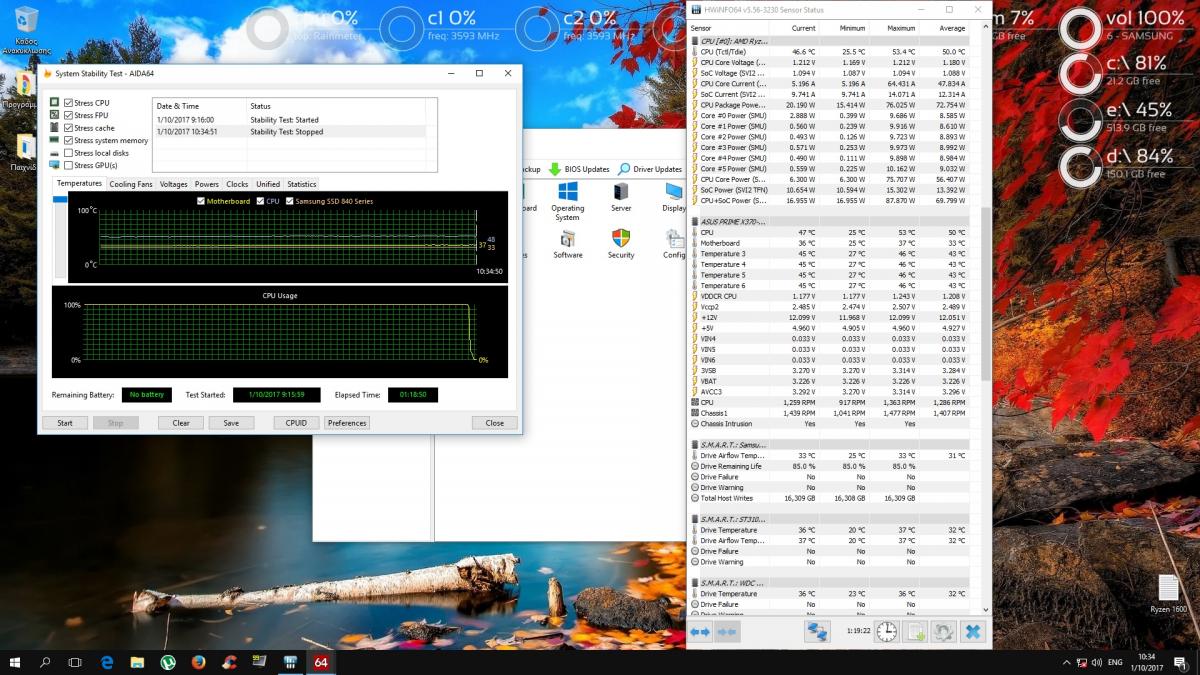Click the HWiNFO expand columns arrows icon
The image size is (1200, 675).
coord(700,632)
